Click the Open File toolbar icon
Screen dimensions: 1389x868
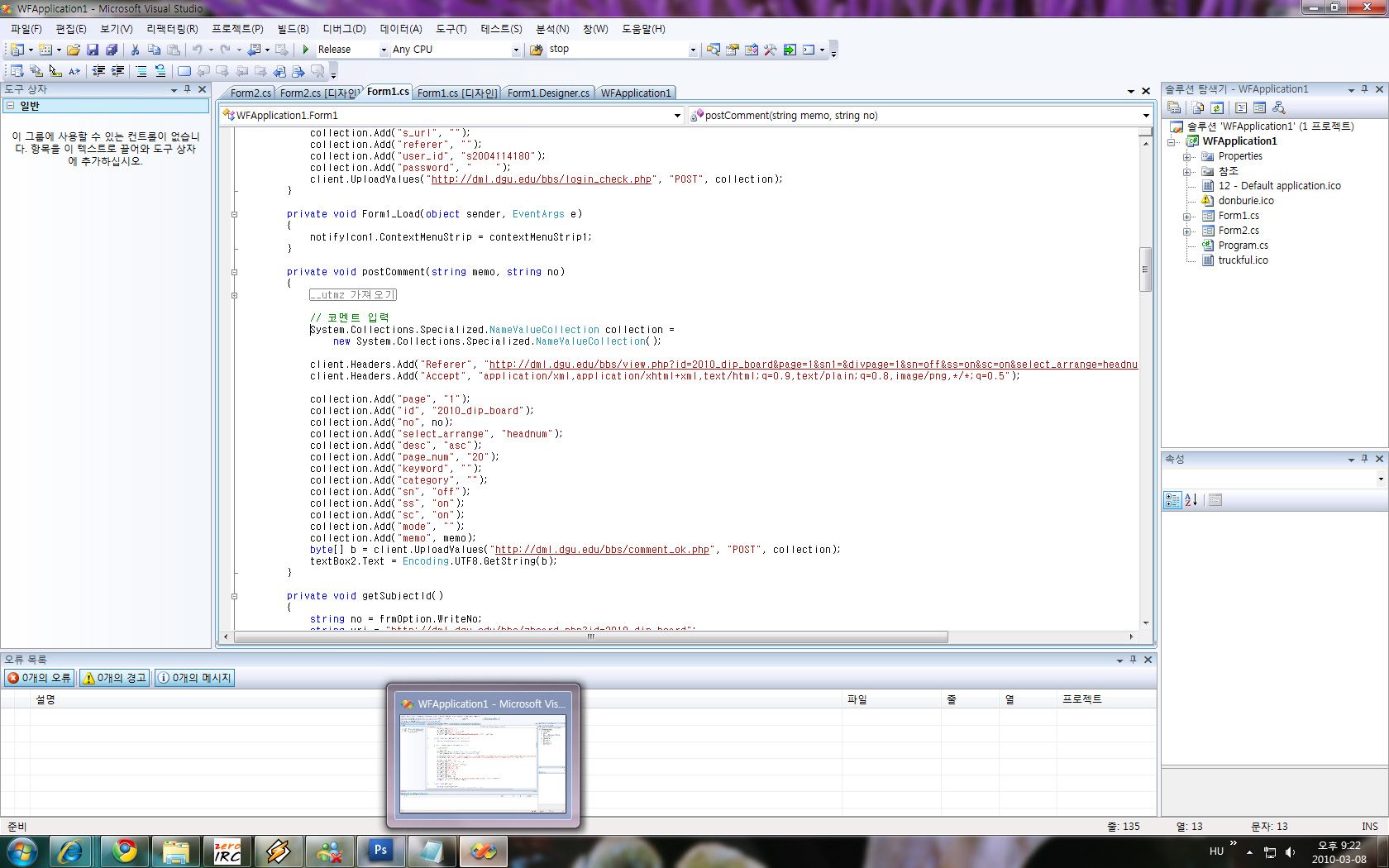(74, 50)
